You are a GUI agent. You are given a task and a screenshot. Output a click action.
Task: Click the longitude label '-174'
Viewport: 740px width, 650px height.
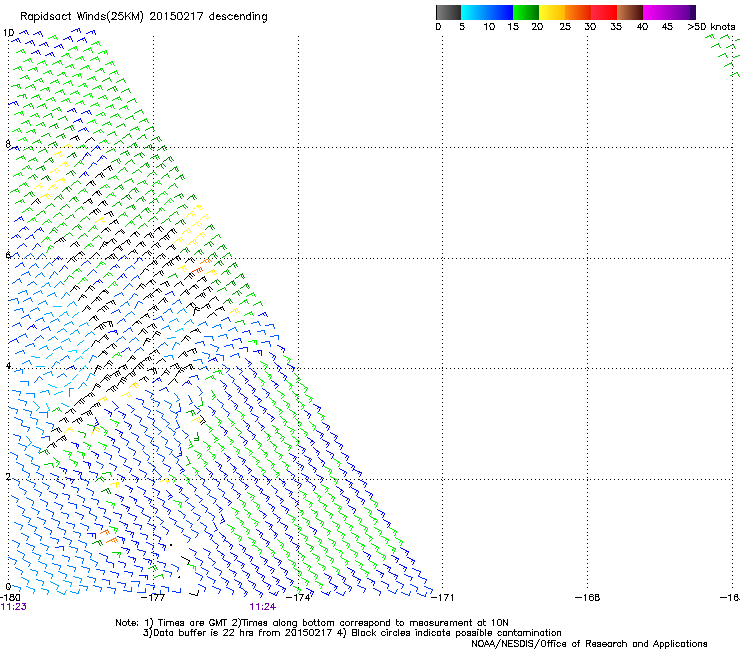point(298,598)
